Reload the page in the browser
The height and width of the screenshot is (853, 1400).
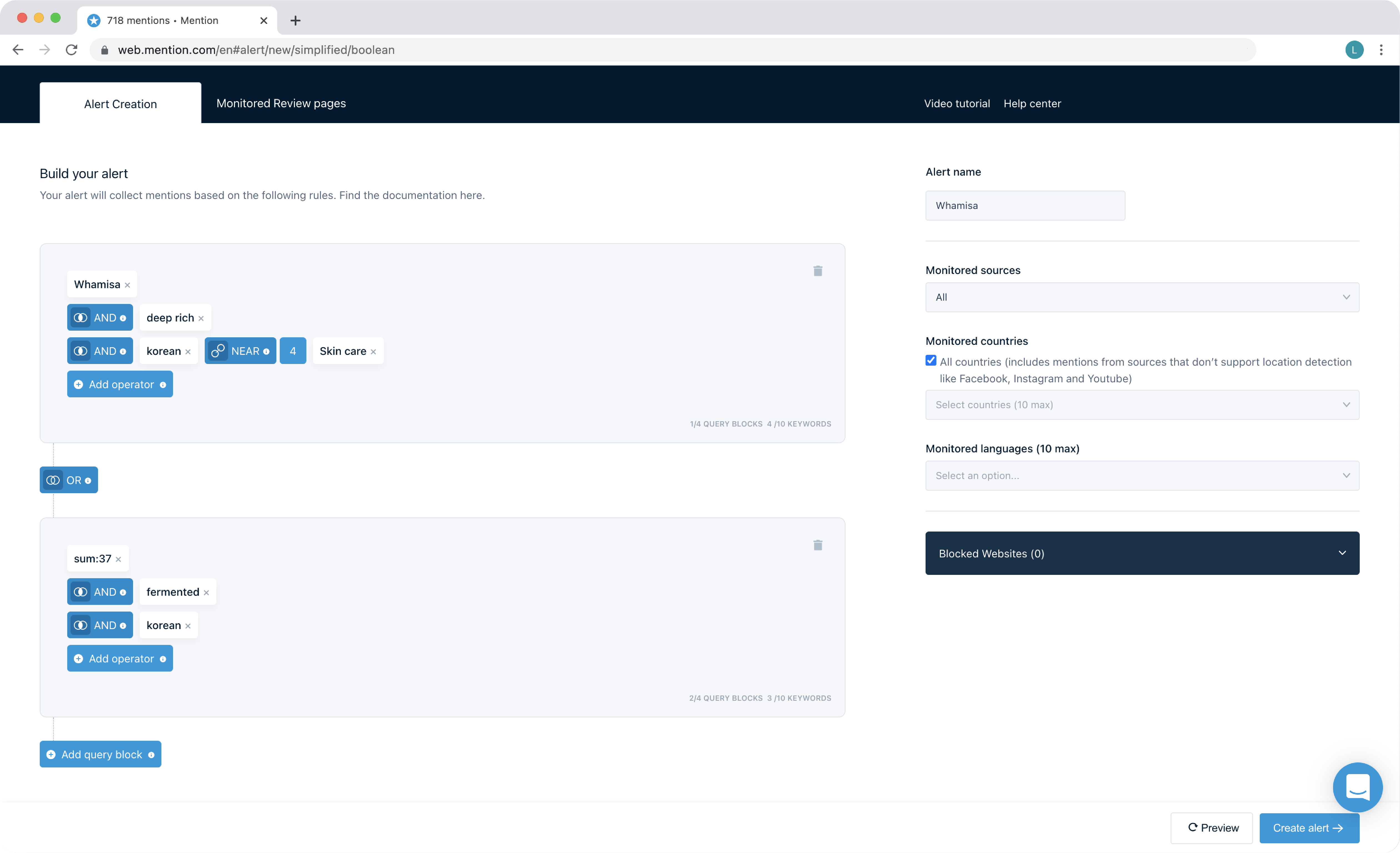coord(72,49)
